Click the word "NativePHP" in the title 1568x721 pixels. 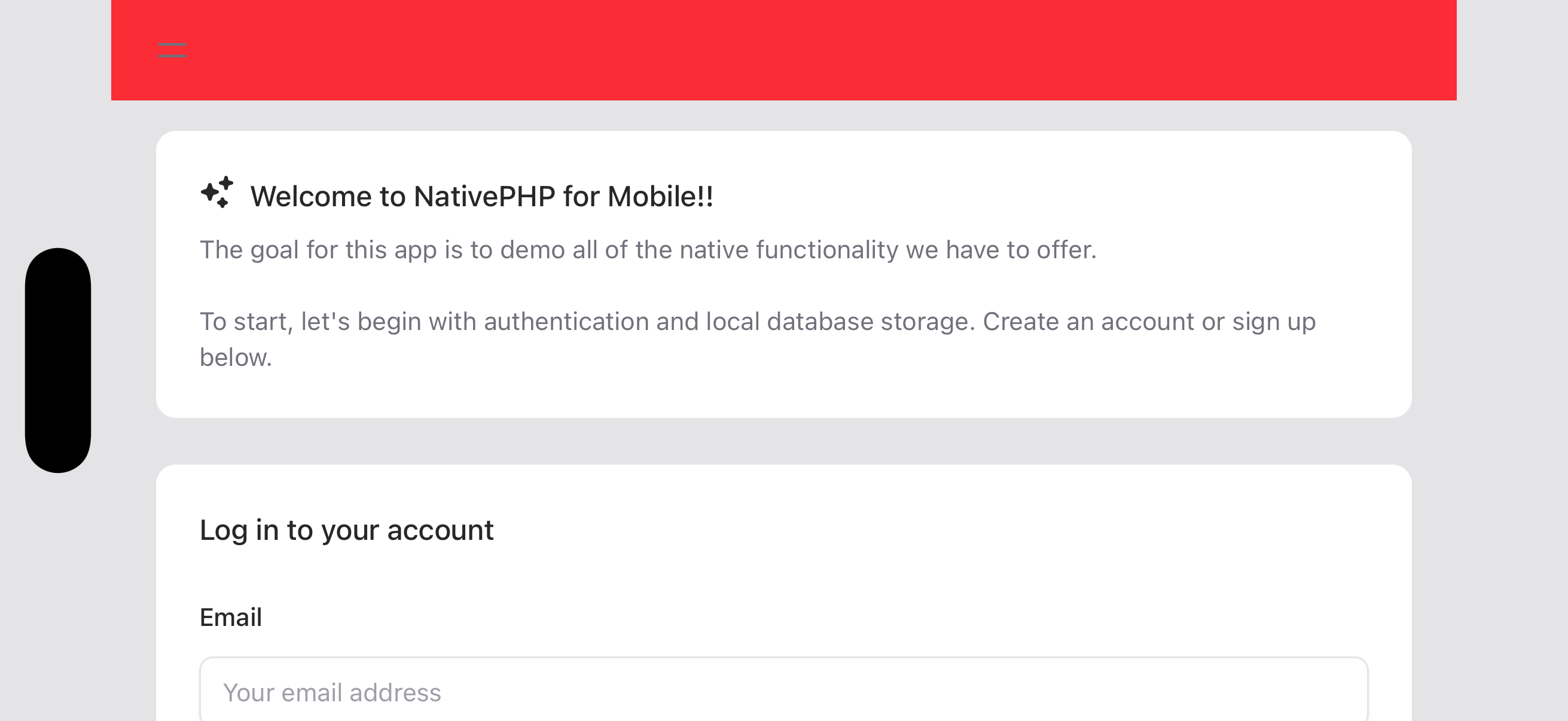click(x=484, y=197)
